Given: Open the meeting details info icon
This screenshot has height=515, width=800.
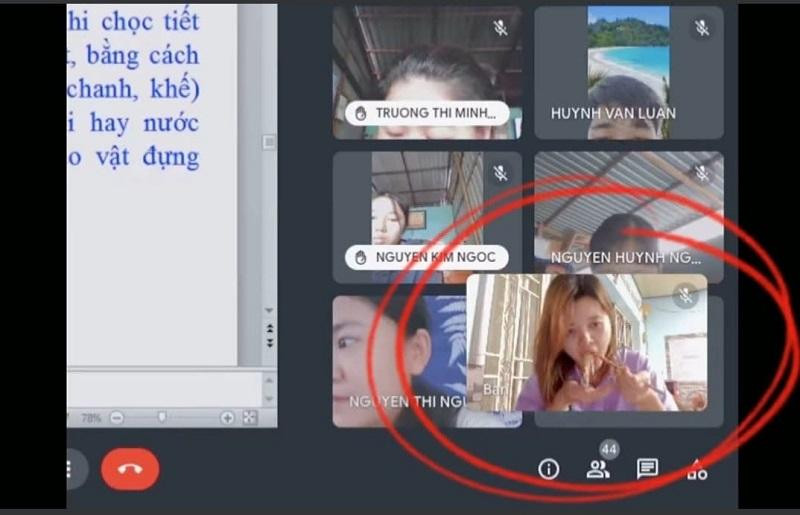Looking at the screenshot, I should (548, 469).
